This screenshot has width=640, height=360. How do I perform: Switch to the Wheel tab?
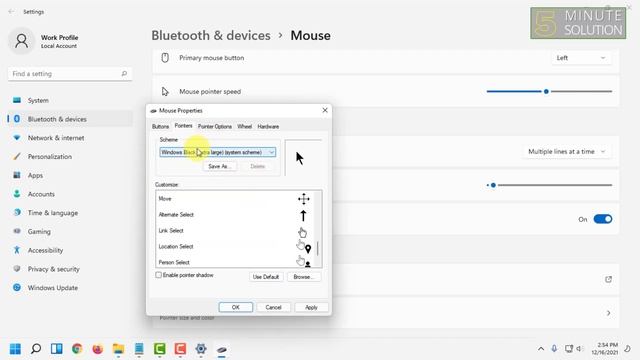tap(244, 127)
